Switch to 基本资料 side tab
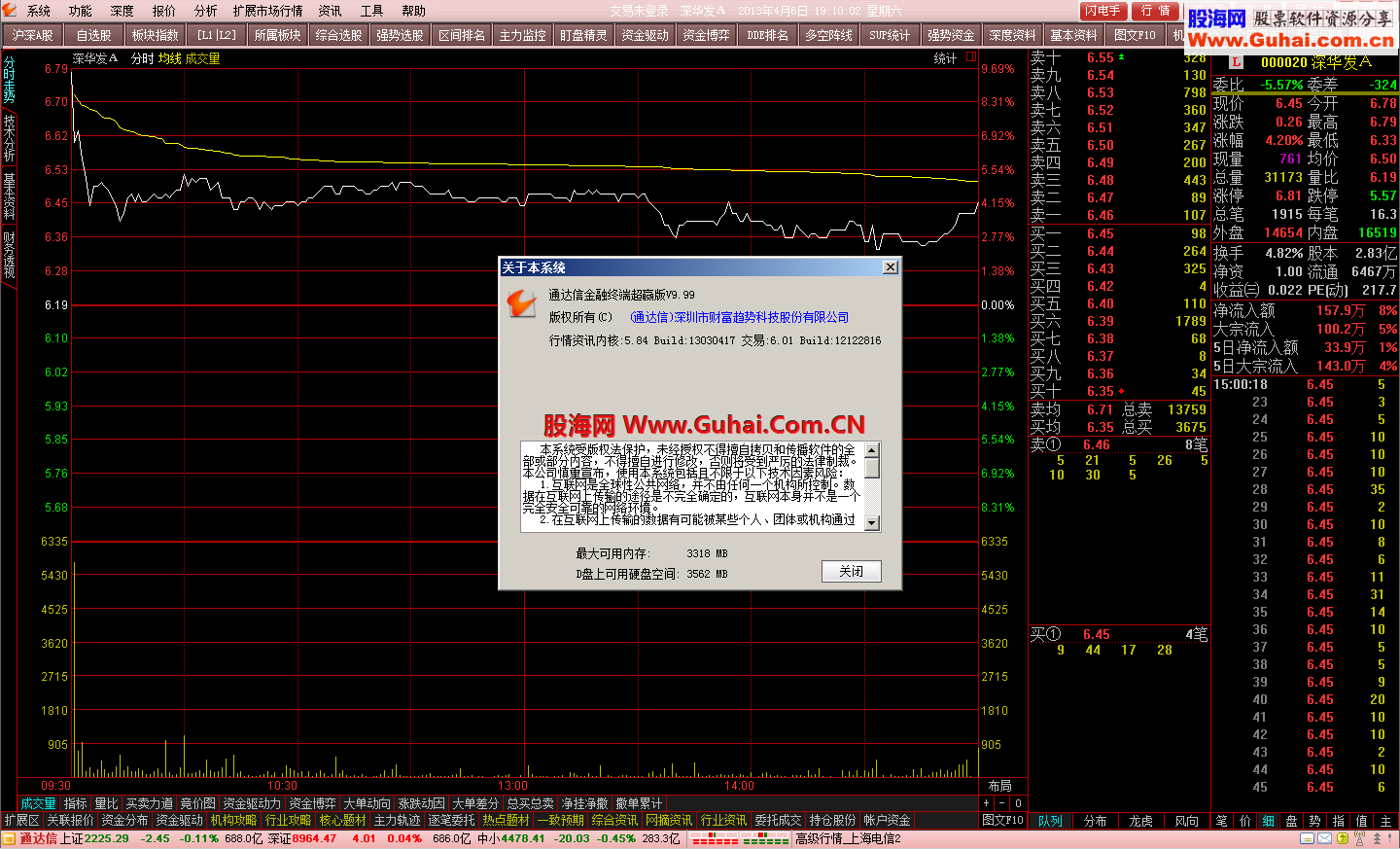Image resolution: width=1400 pixels, height=850 pixels. tap(9, 196)
